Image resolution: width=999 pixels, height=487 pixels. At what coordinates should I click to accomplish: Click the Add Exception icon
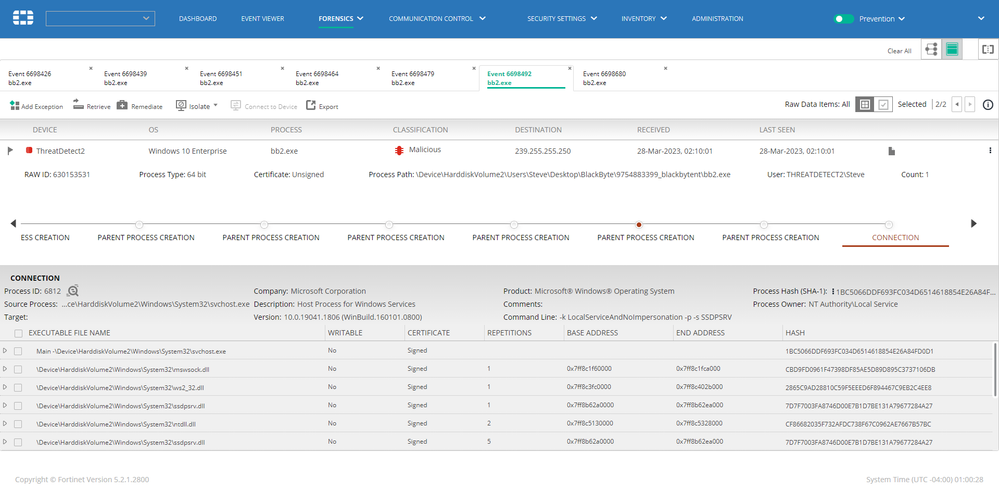click(13, 106)
